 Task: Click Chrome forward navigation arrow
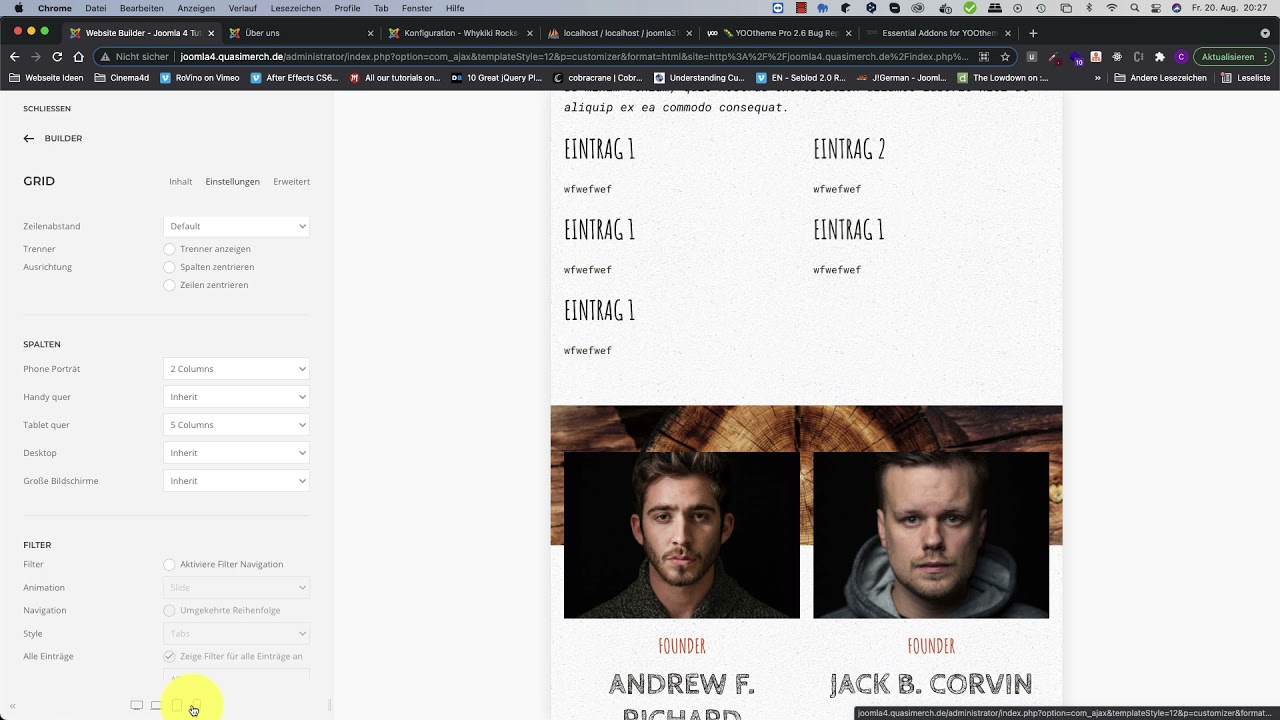click(x=36, y=57)
